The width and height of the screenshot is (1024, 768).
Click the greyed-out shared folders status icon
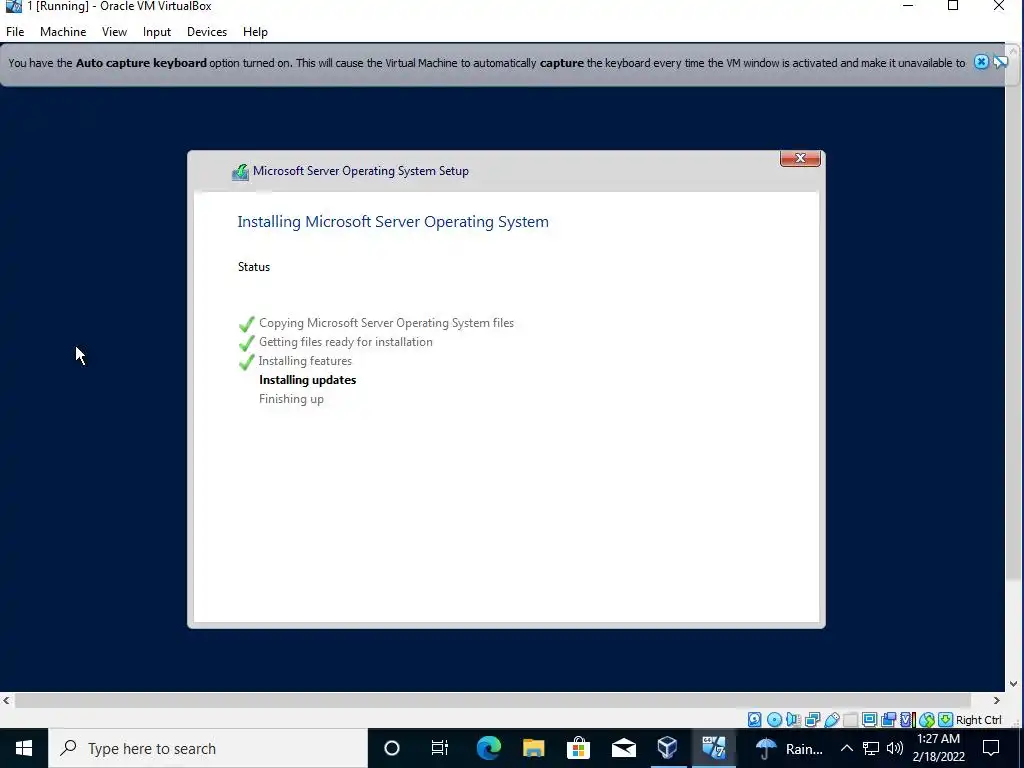click(850, 720)
